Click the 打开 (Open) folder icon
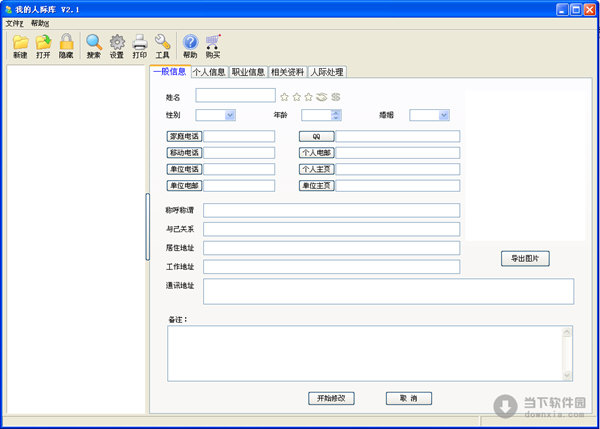Image resolution: width=600 pixels, height=429 pixels. 43,46
